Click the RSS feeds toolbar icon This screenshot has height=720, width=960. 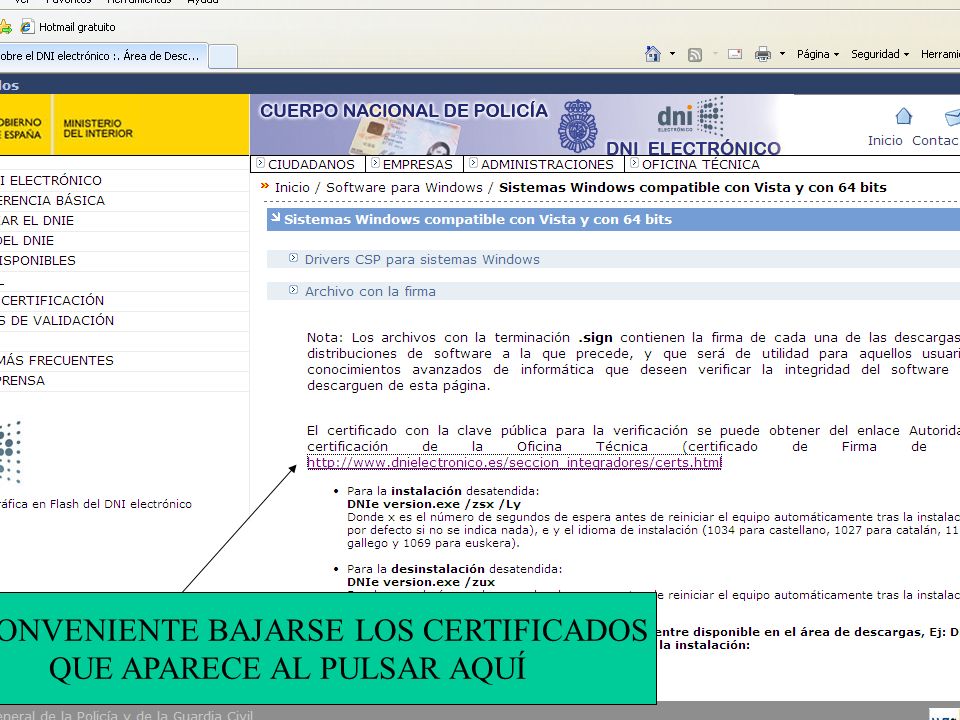695,54
